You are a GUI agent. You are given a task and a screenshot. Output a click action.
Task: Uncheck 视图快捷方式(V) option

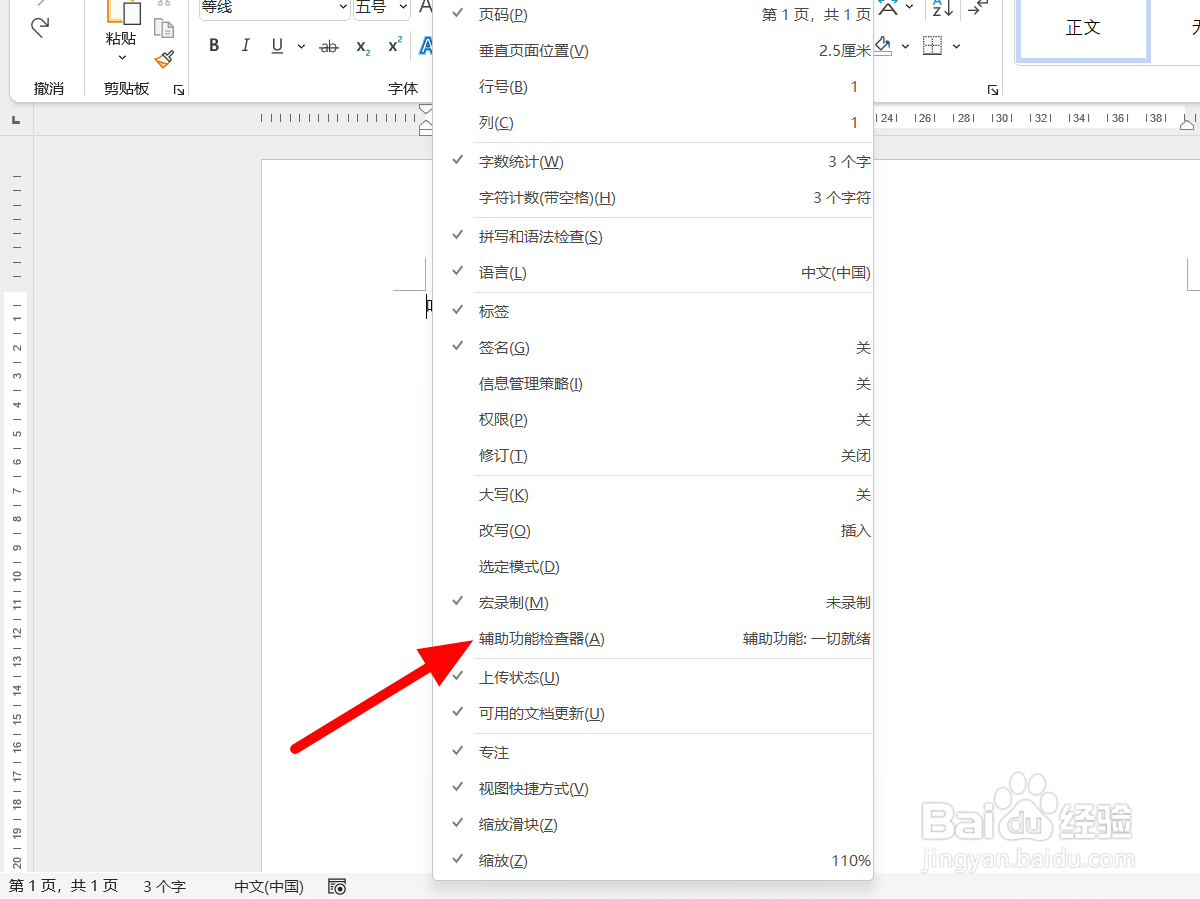[653, 789]
